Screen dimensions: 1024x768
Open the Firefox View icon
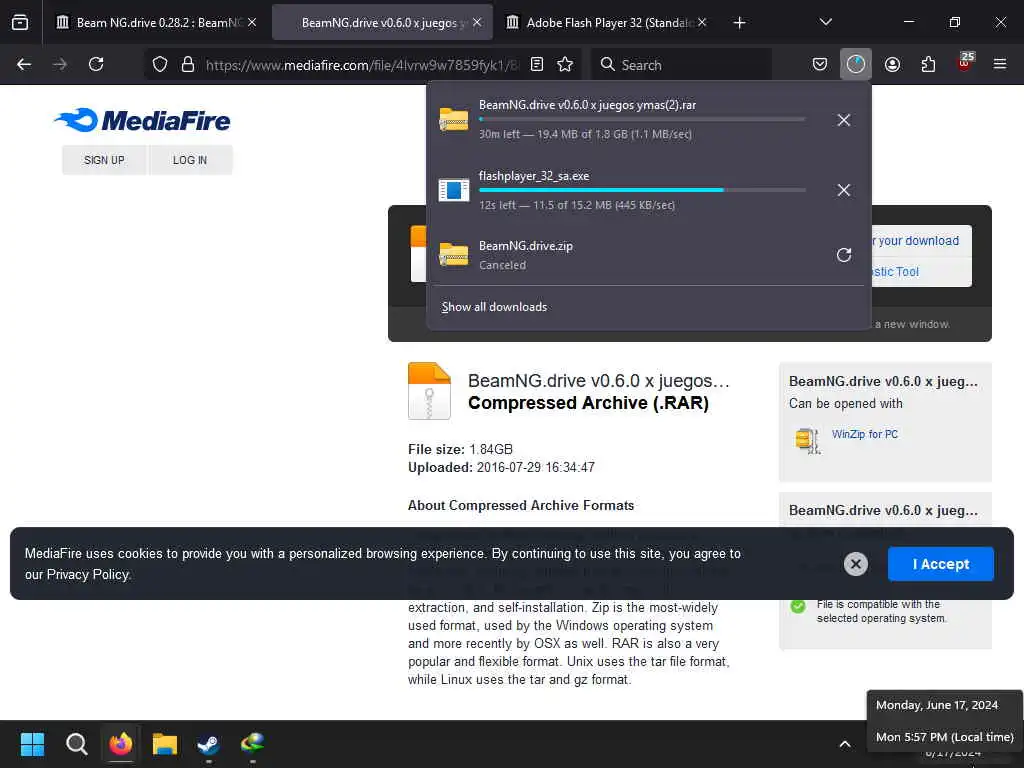[x=20, y=22]
